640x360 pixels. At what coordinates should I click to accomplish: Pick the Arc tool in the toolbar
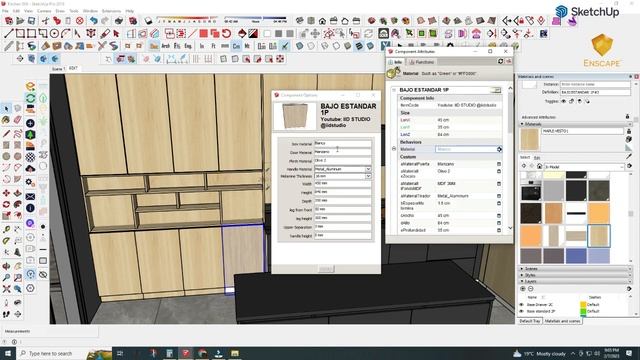click(x=65, y=33)
